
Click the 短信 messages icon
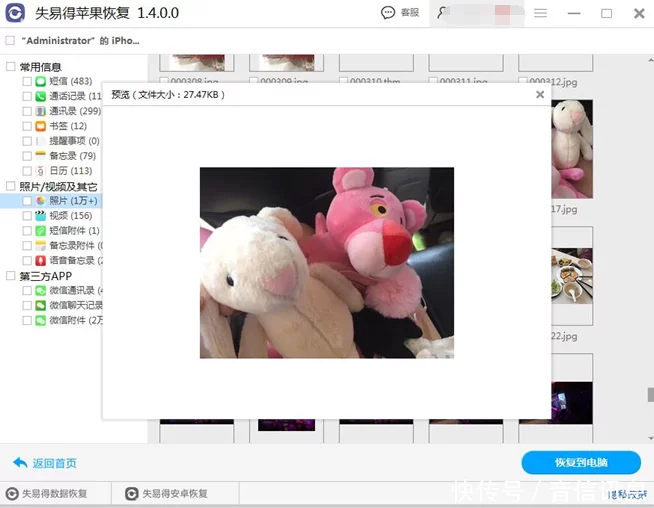point(40,81)
